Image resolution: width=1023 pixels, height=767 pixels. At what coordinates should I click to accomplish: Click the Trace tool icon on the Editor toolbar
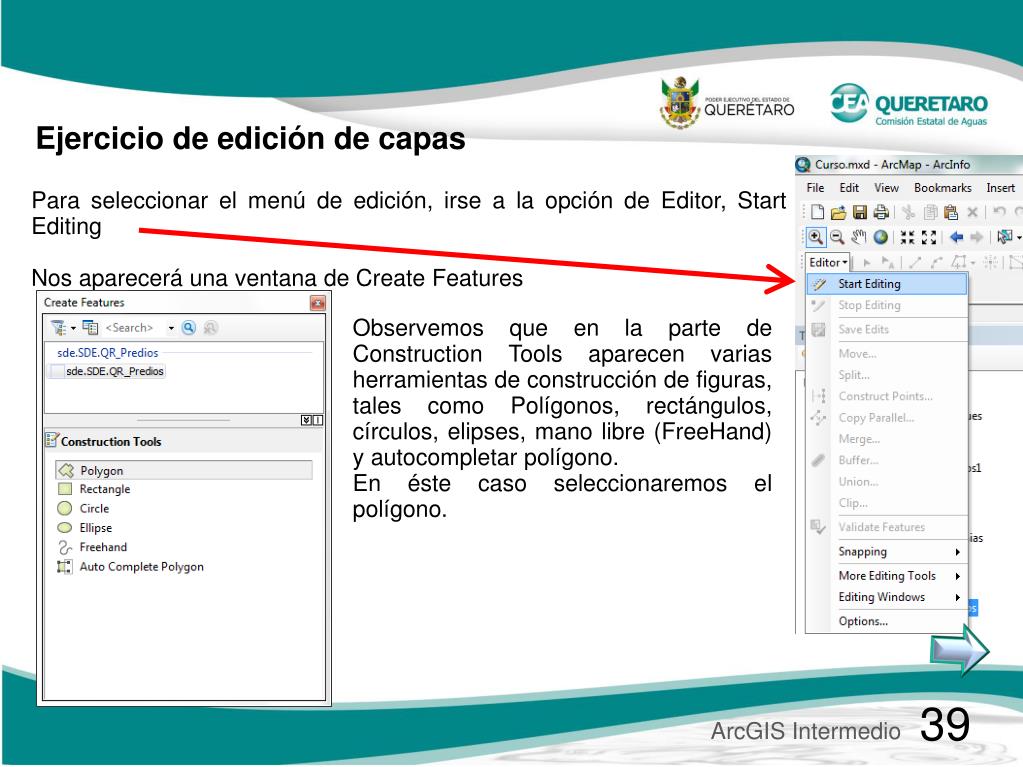coord(958,262)
